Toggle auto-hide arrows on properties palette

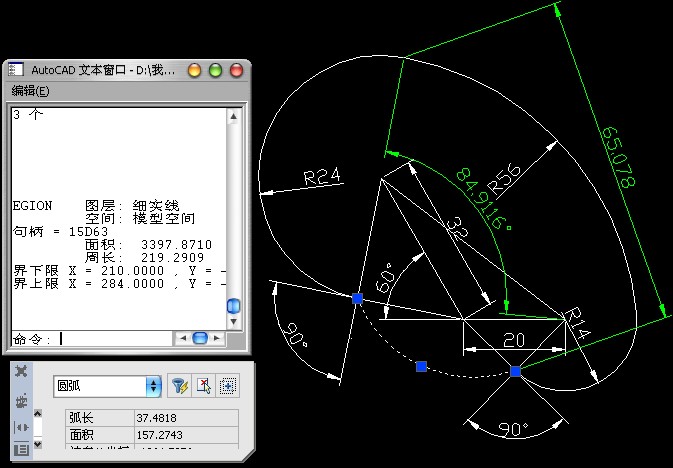point(21,427)
